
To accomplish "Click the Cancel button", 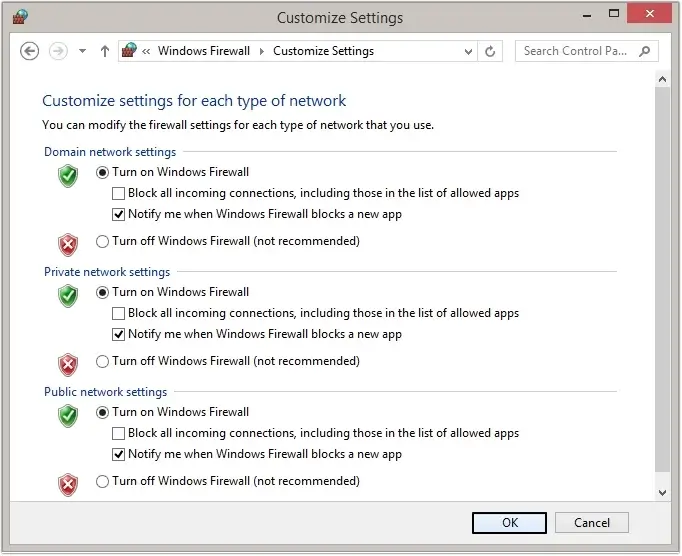I will 592,523.
